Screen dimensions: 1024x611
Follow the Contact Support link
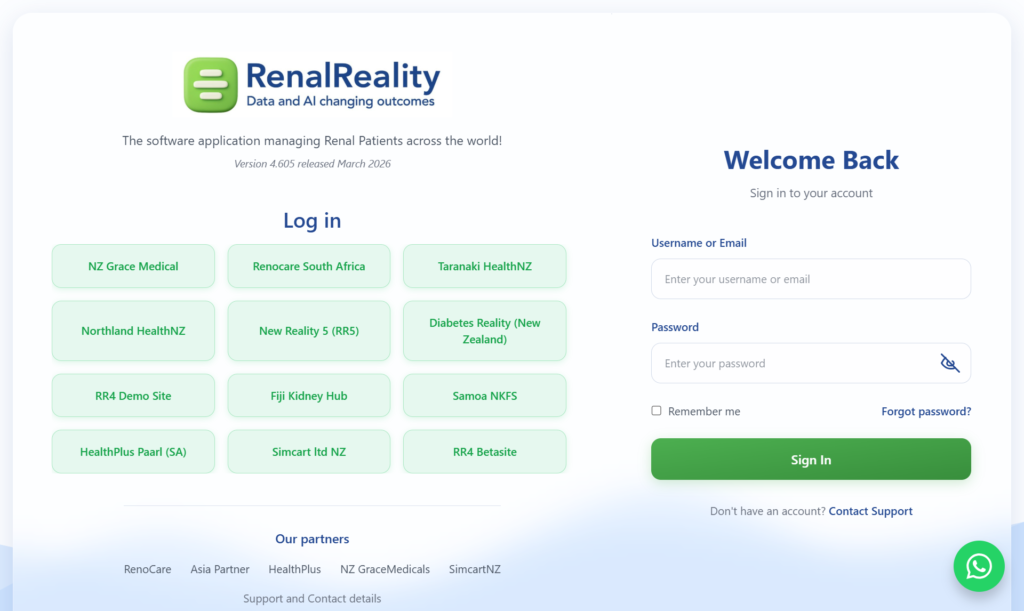click(870, 511)
